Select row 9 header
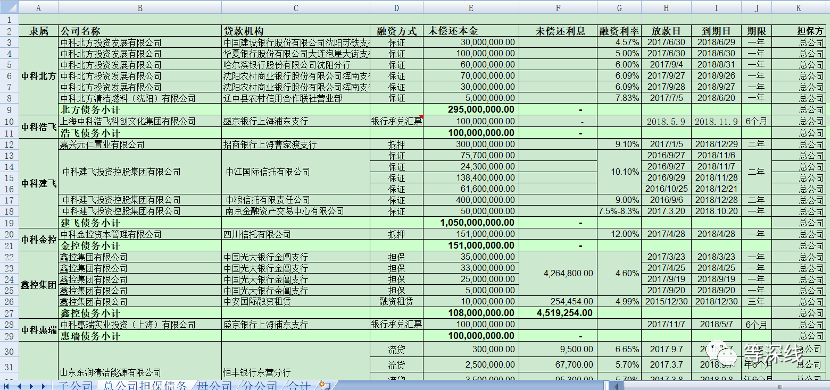Image resolution: width=830 pixels, height=390 pixels. [x=9, y=110]
